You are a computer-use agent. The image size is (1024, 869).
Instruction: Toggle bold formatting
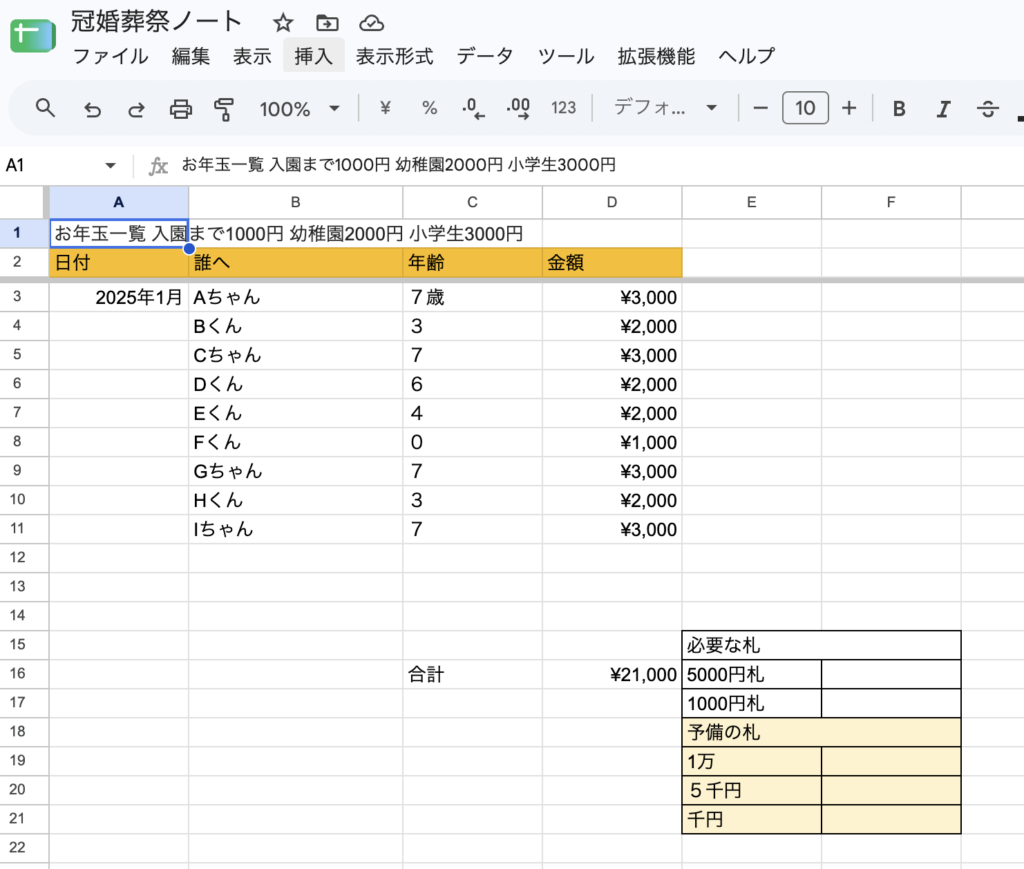(899, 108)
